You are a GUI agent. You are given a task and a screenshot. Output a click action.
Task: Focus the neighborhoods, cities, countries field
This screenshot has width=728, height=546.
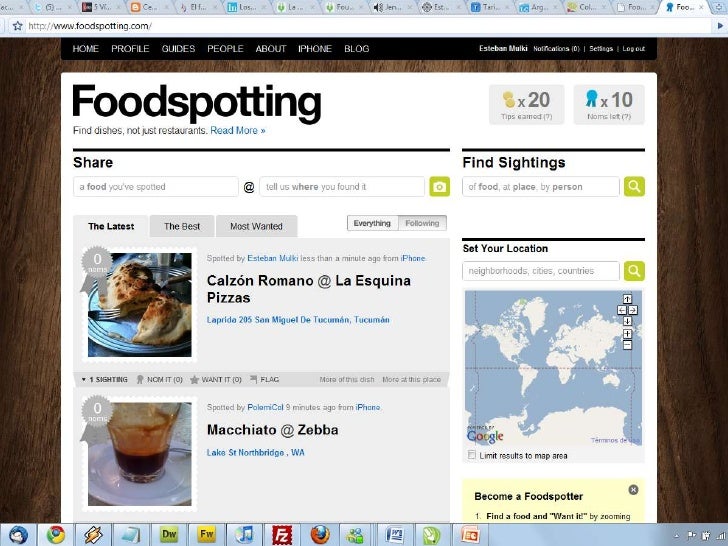click(x=541, y=271)
